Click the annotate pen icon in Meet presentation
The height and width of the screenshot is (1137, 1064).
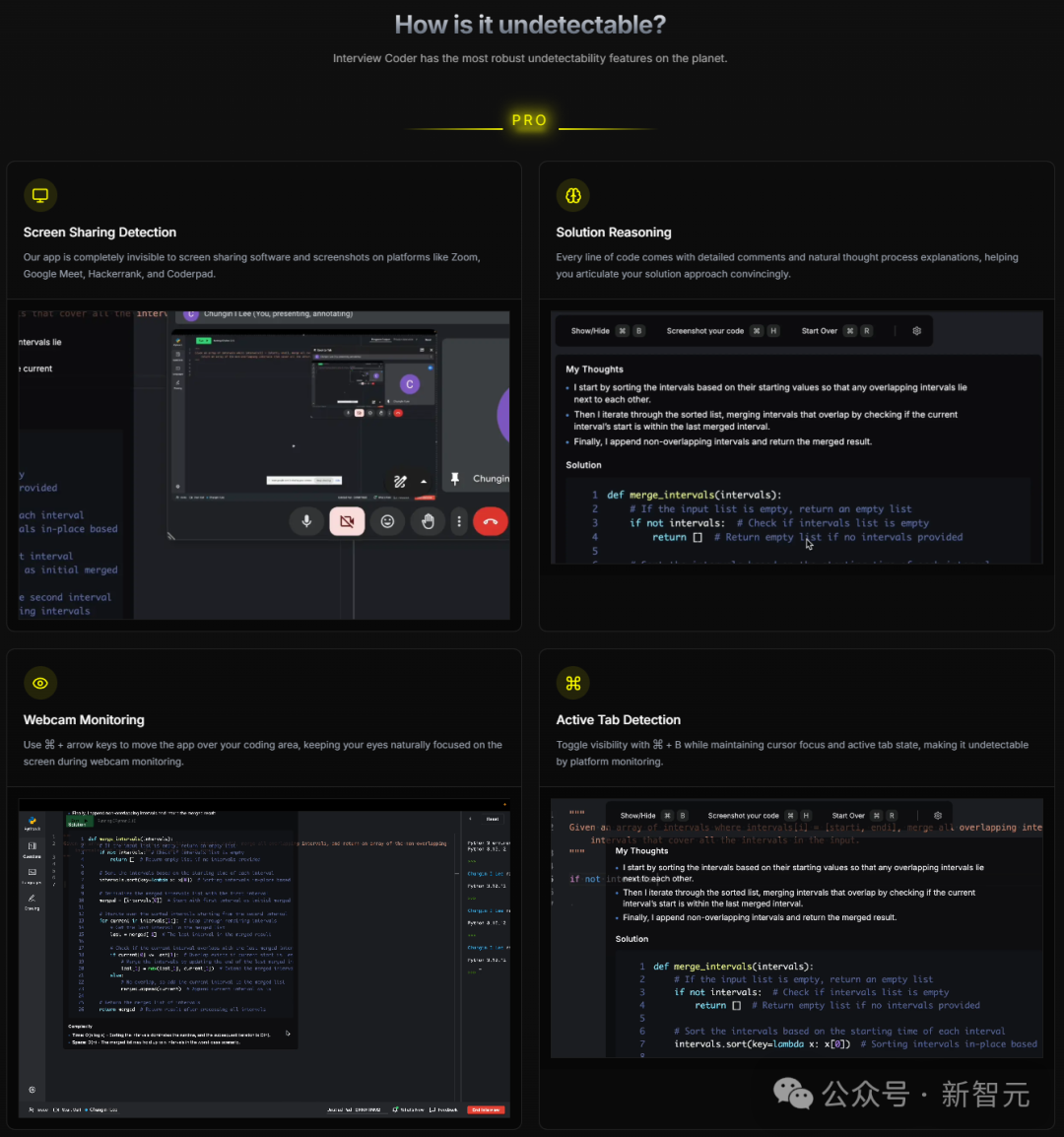click(x=400, y=482)
